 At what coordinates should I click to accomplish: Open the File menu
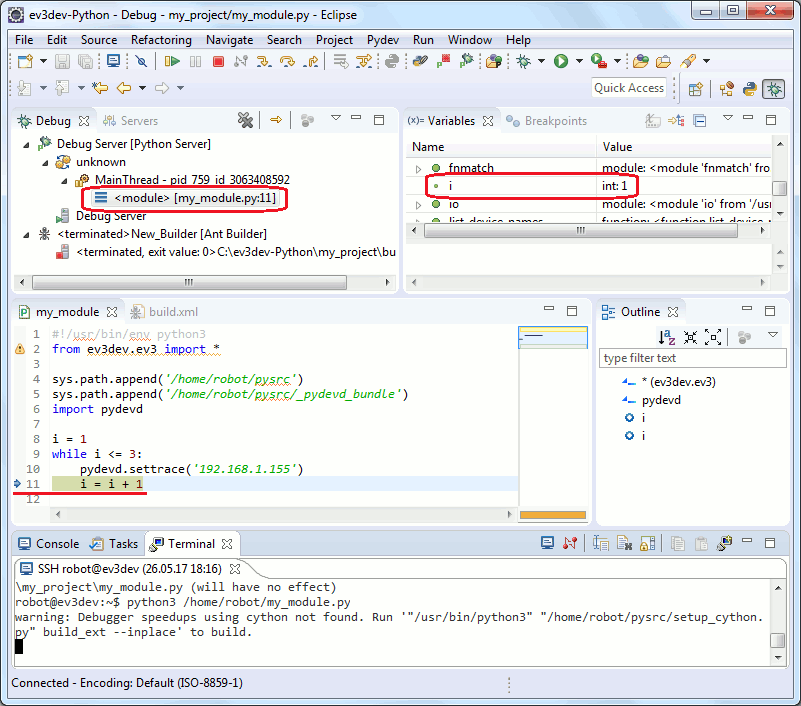[24, 40]
